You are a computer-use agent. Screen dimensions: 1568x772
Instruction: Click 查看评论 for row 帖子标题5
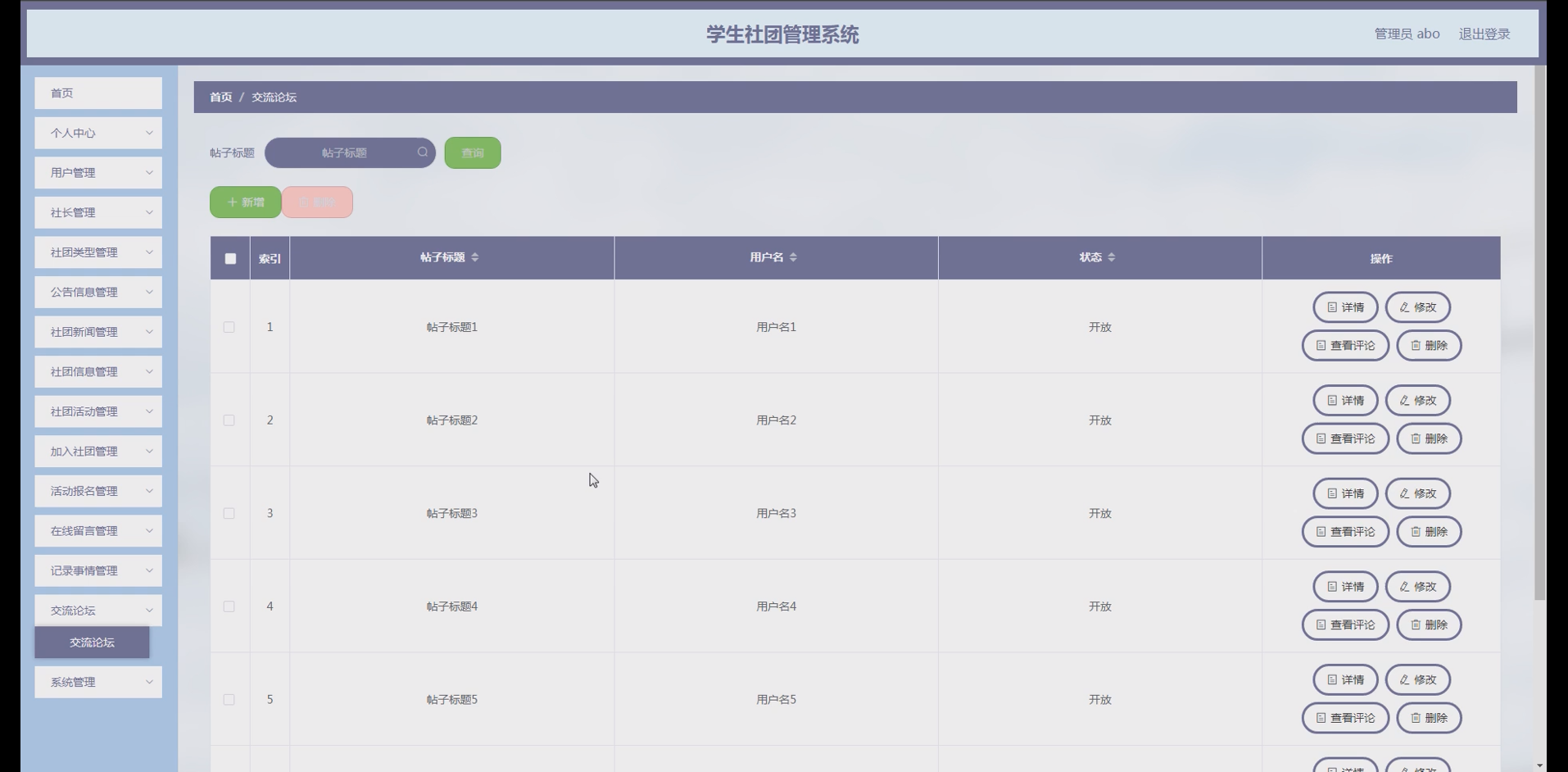(x=1345, y=718)
